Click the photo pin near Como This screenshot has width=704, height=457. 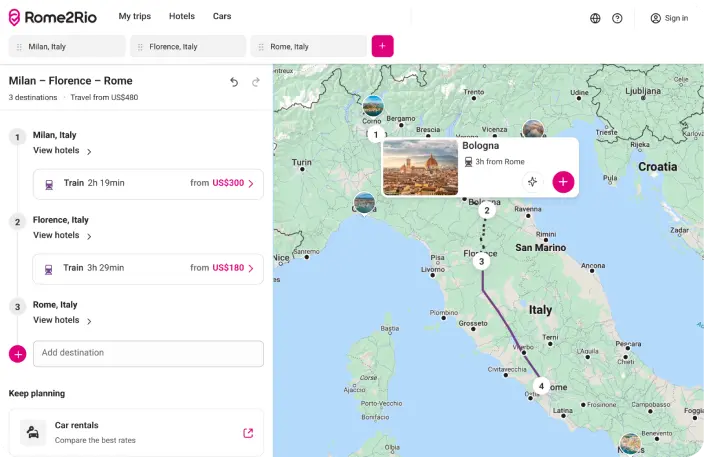coord(373,106)
